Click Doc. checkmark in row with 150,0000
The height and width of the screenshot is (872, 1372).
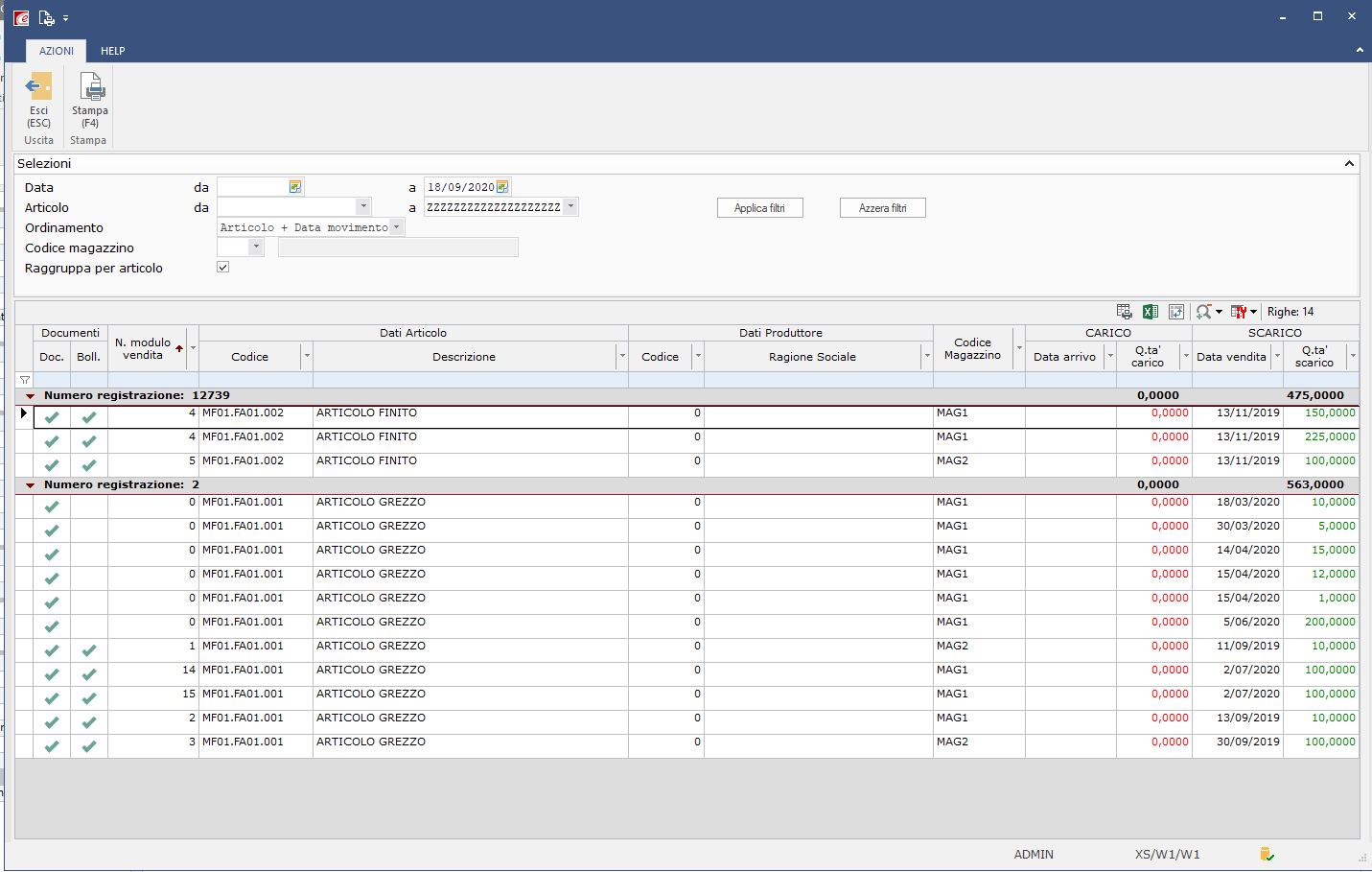(52, 417)
